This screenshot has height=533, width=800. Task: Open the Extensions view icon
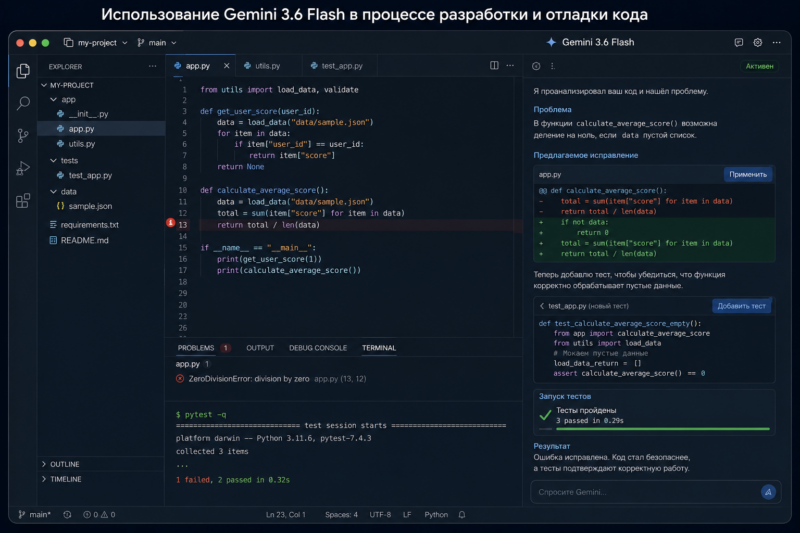point(23,200)
